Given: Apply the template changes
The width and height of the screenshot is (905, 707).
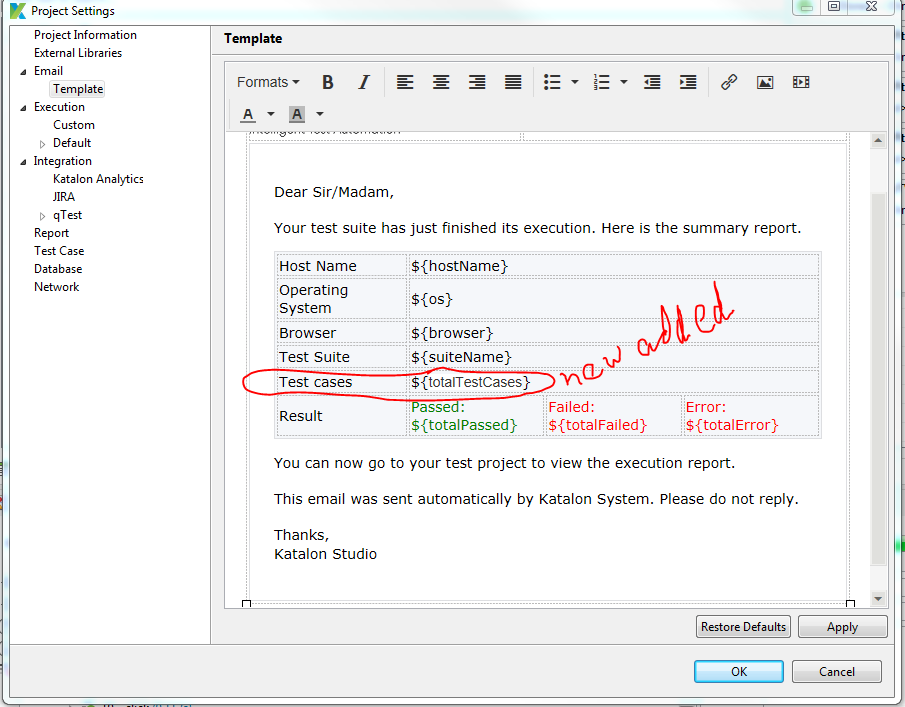Looking at the screenshot, I should [842, 627].
